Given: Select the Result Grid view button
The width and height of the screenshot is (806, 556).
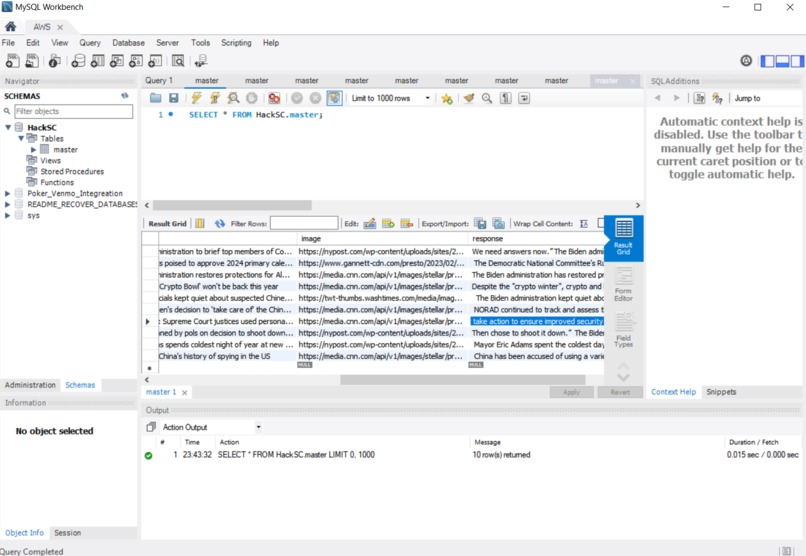Looking at the screenshot, I should tap(624, 237).
